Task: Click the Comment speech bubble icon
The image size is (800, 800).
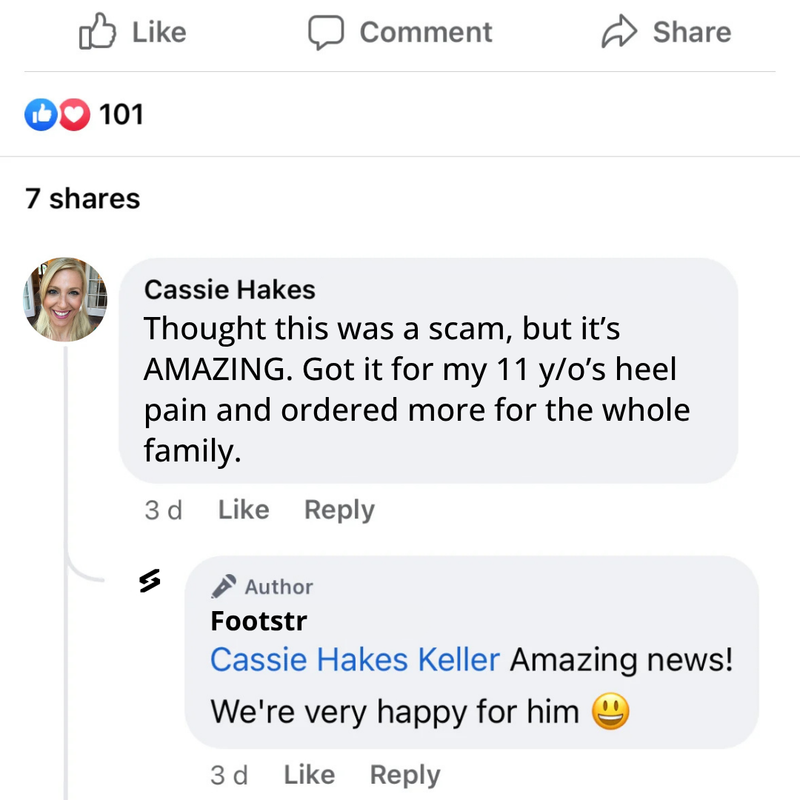Action: coord(325,33)
